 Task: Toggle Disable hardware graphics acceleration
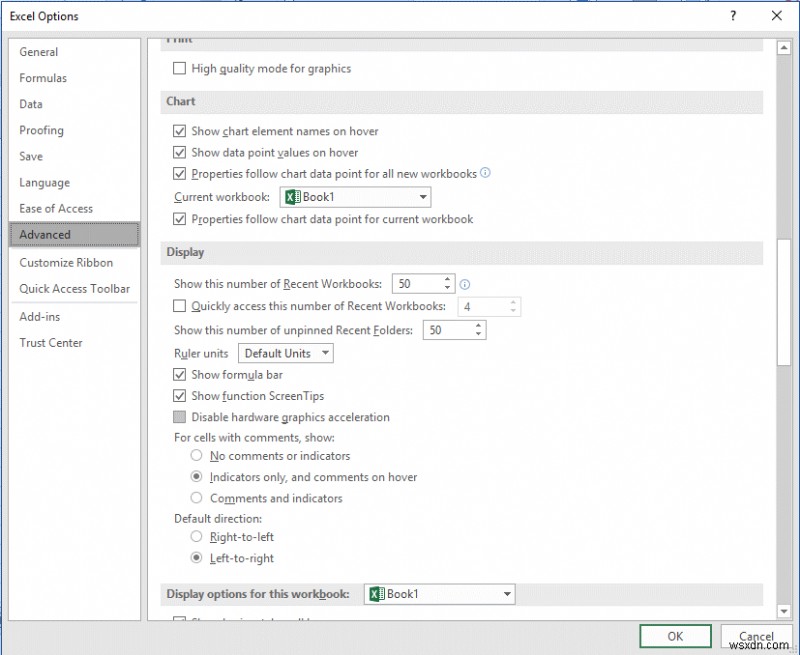click(179, 417)
